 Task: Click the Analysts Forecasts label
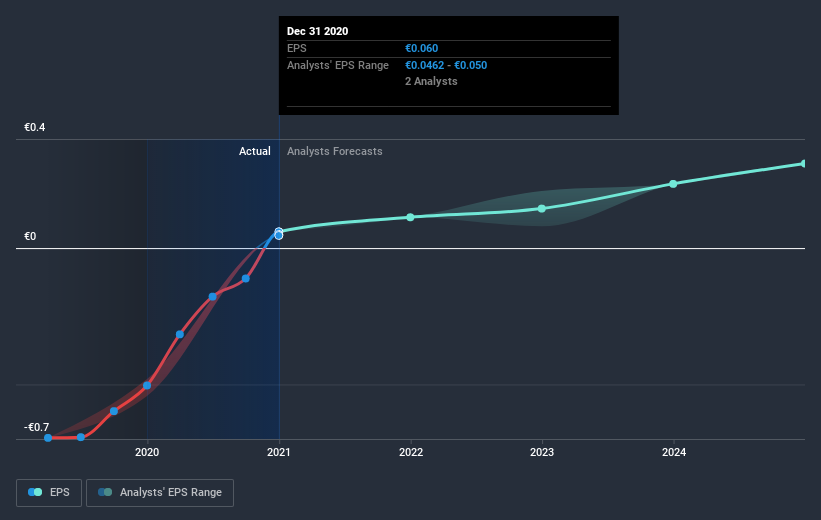(x=335, y=151)
